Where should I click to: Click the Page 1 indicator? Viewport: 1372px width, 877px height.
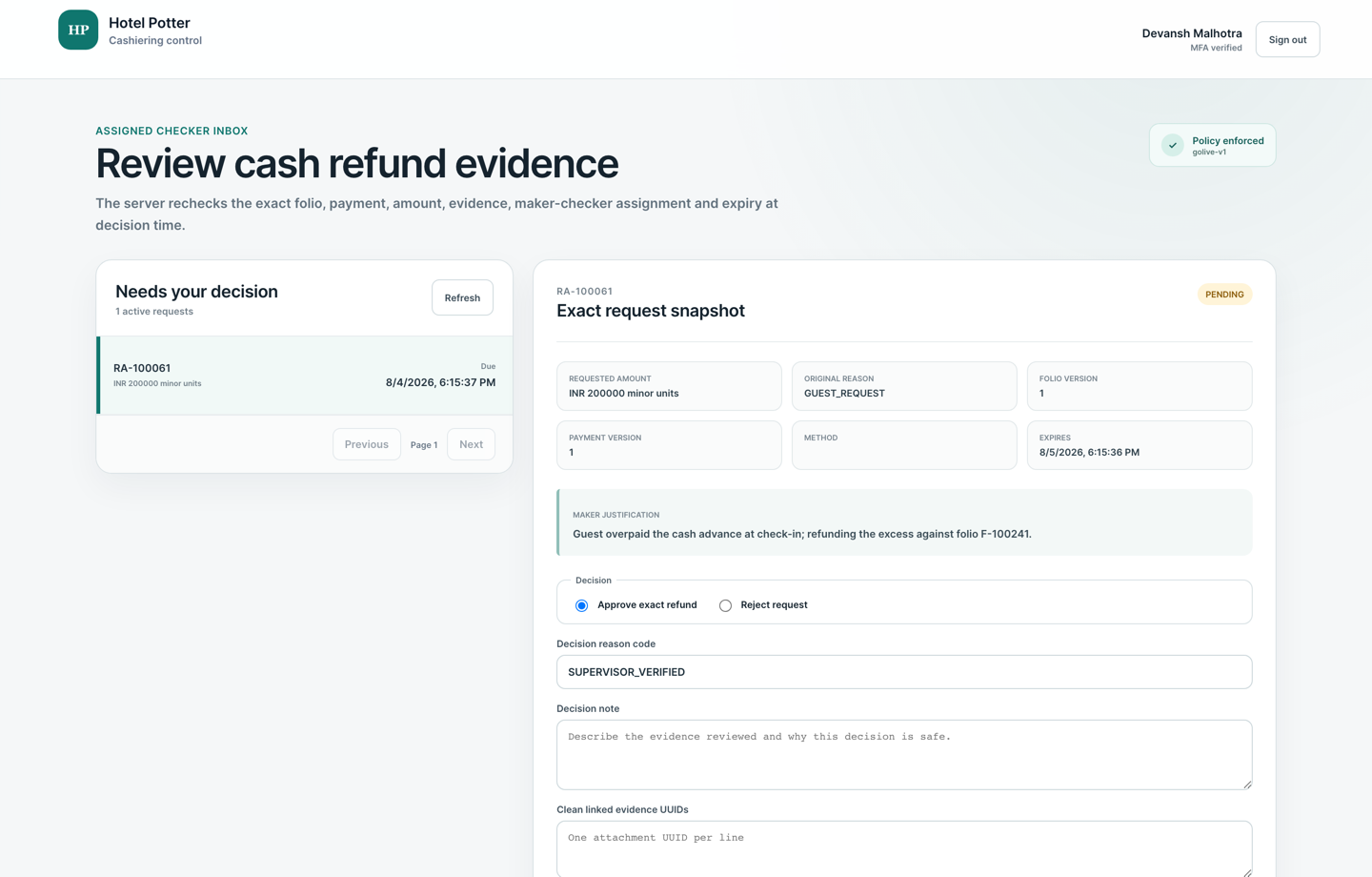pyautogui.click(x=424, y=445)
